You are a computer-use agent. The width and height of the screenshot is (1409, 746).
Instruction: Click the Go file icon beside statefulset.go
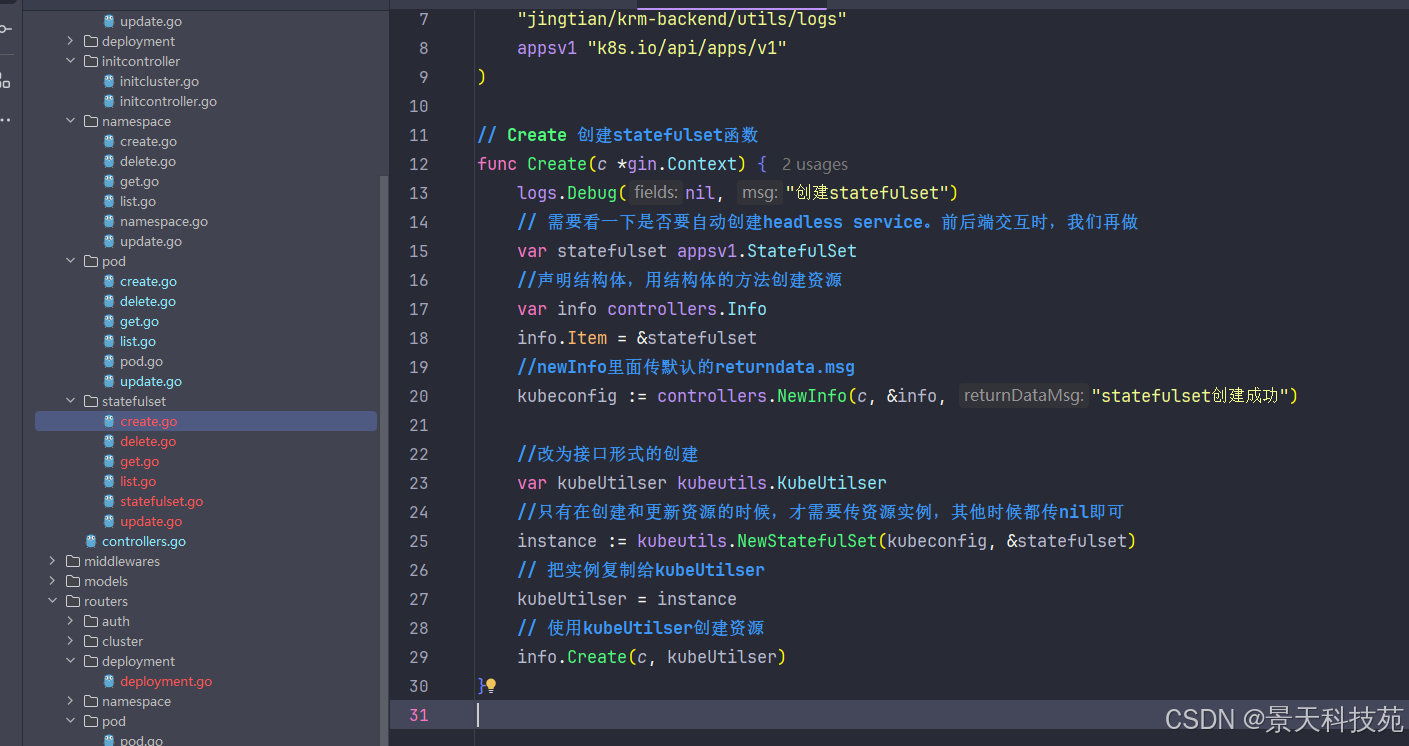[109, 501]
